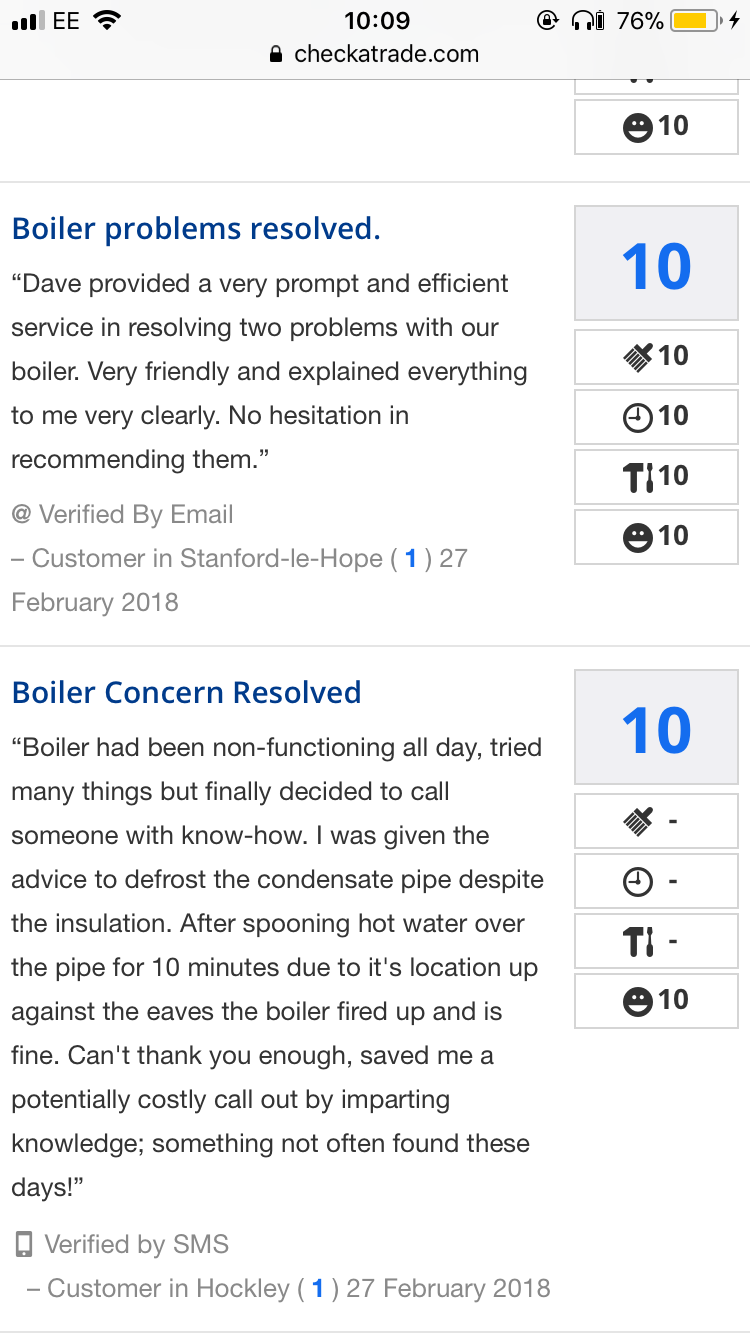Click courtesy smiley icon in Stanford-le-Hope review
The width and height of the screenshot is (750, 1334).
637,537
